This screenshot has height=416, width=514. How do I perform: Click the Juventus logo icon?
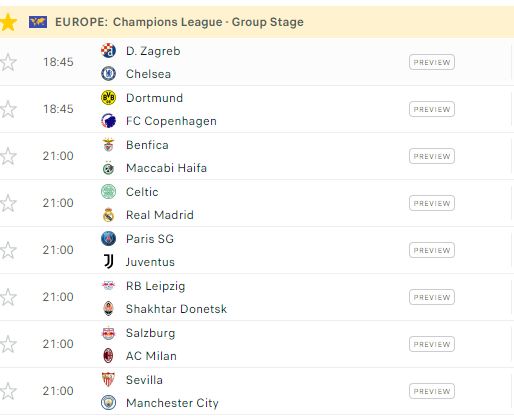(x=108, y=262)
